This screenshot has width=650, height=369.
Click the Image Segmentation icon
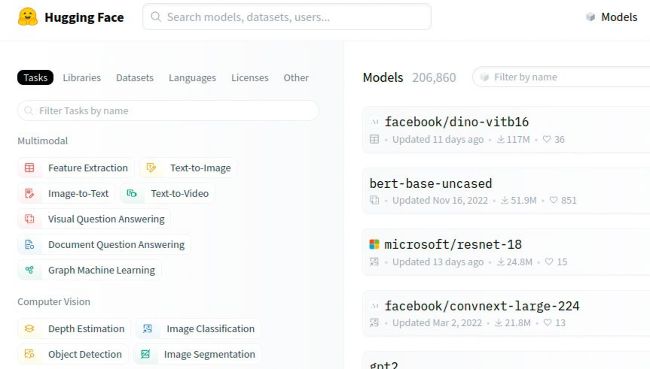coord(145,354)
